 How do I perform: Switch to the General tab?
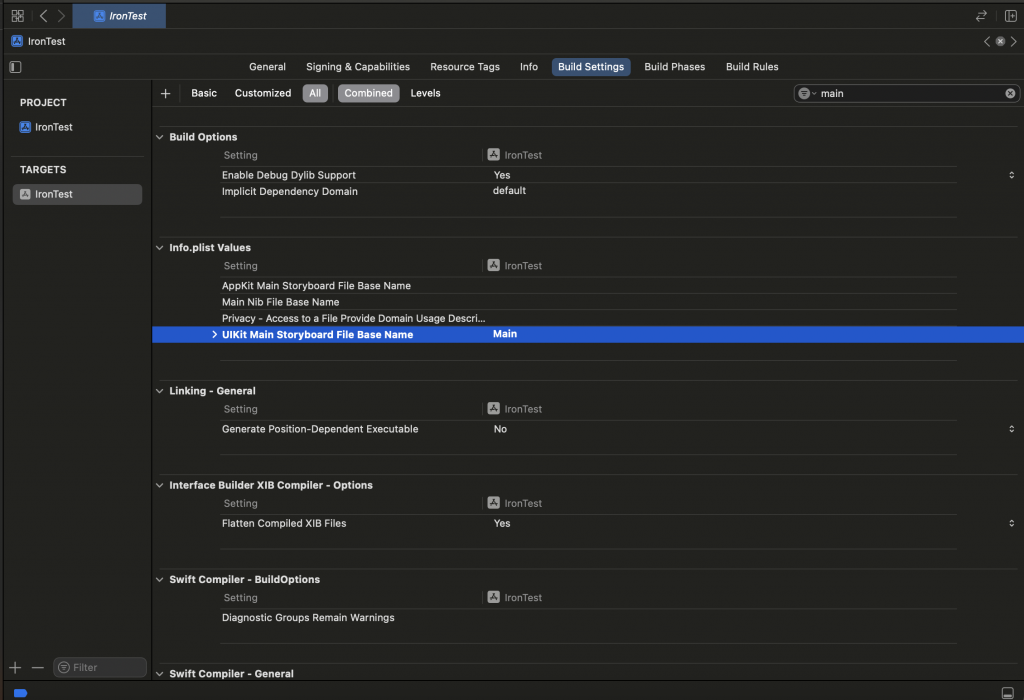[x=267, y=67]
